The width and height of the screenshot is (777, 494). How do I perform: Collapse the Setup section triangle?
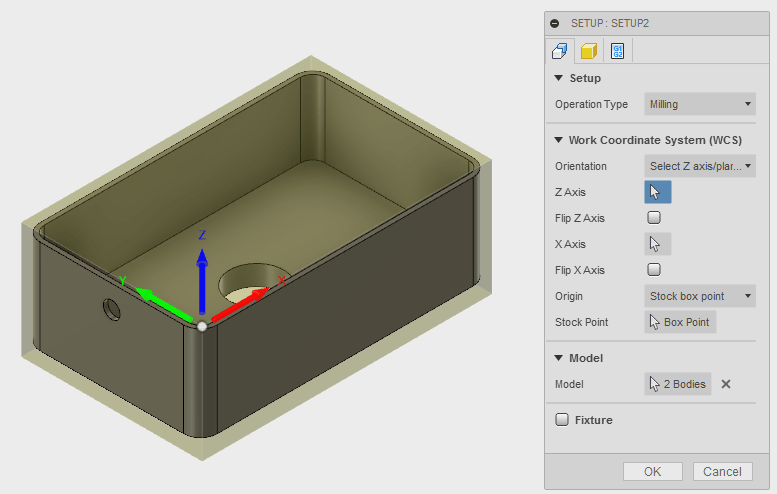tap(558, 78)
